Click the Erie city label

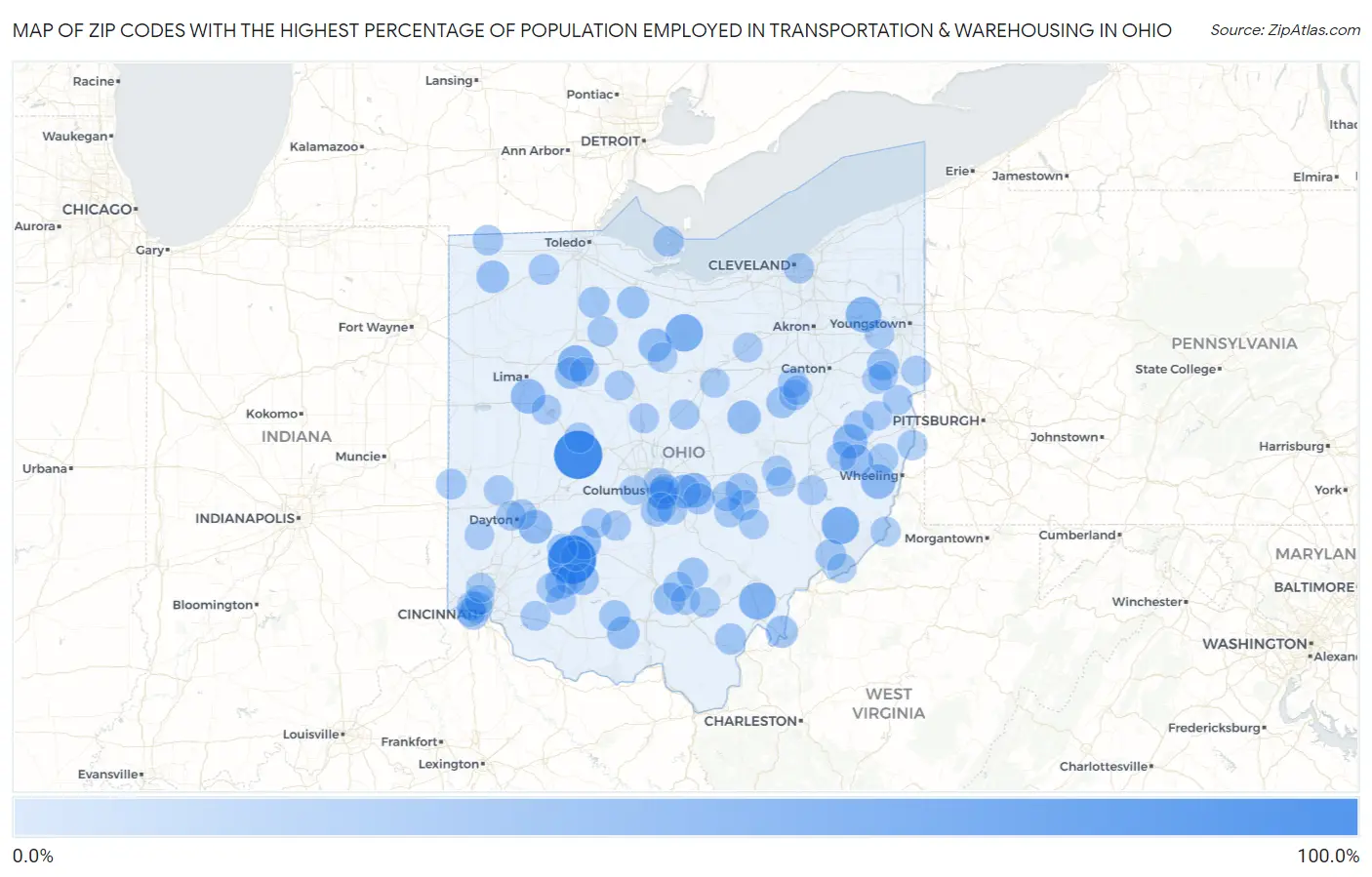point(957,172)
